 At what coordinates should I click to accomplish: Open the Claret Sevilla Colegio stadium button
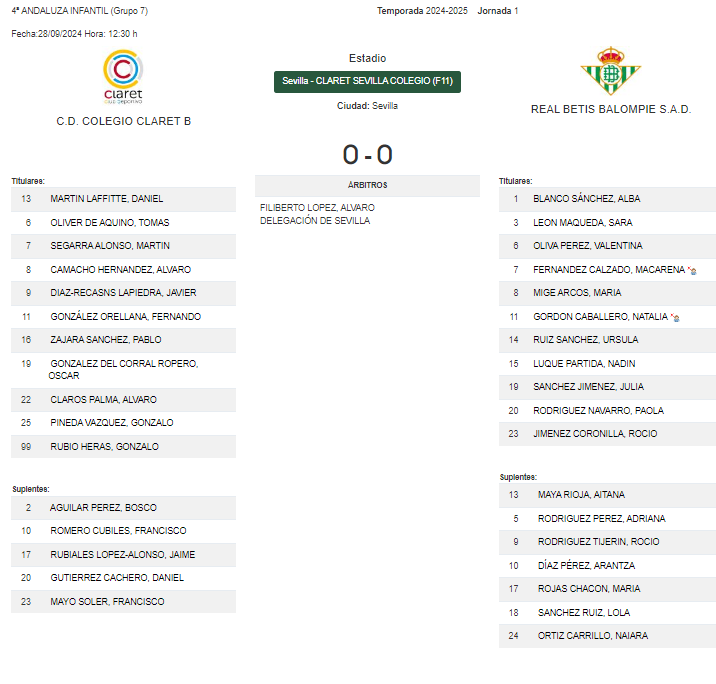point(367,82)
